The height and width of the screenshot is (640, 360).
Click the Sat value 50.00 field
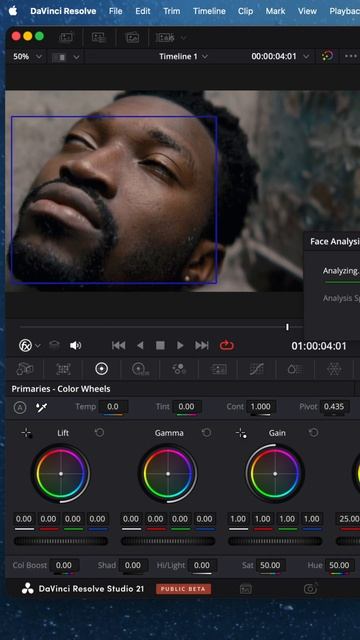point(270,566)
